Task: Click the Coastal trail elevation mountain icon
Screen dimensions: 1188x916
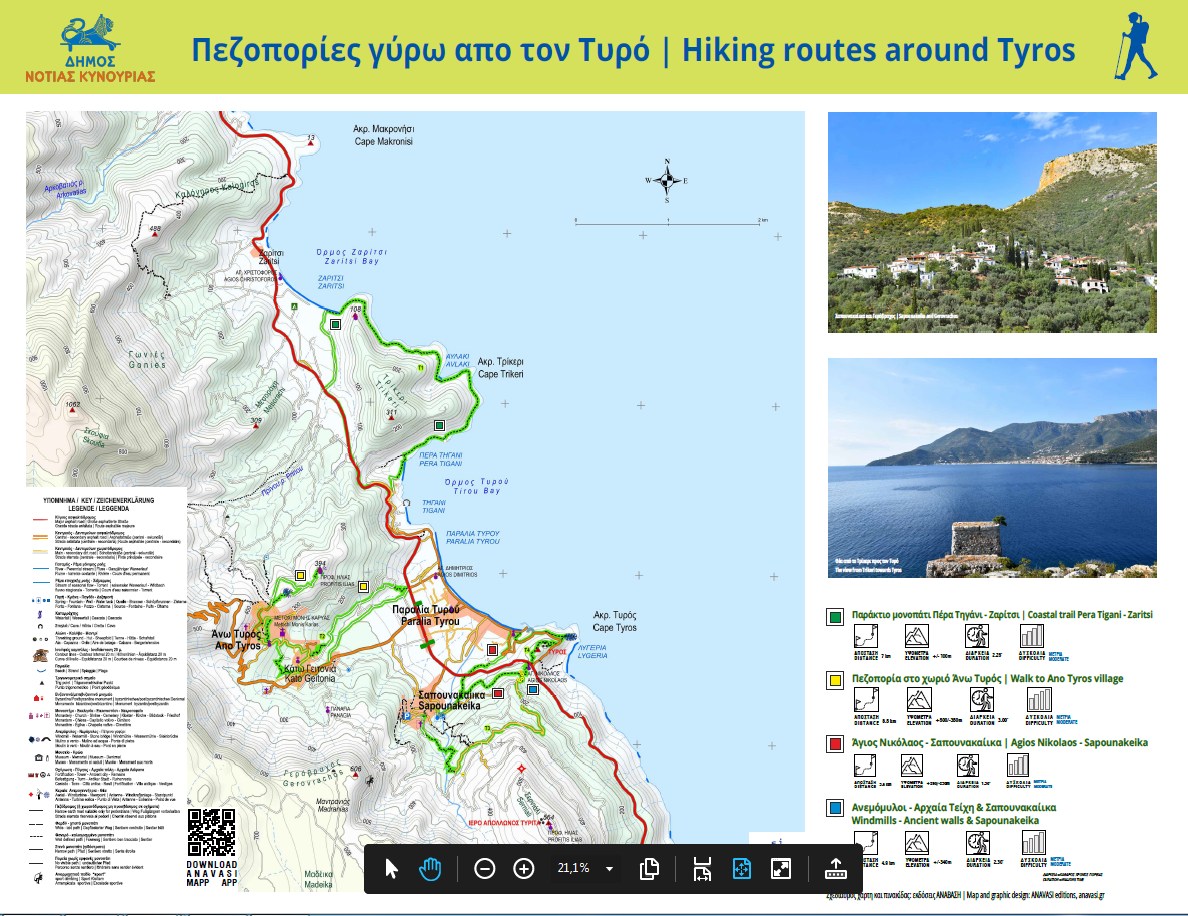Action: click(x=917, y=636)
